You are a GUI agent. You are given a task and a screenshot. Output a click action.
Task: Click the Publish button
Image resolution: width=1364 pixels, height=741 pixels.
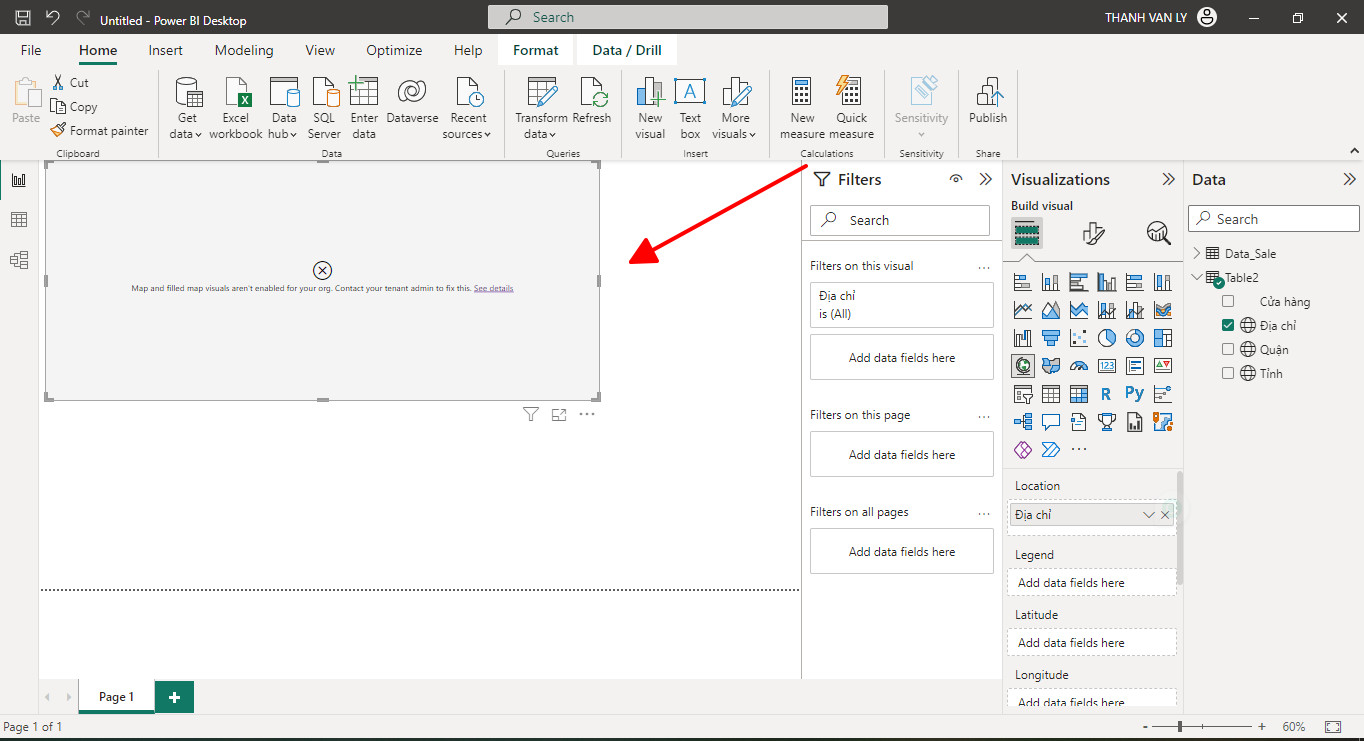tap(988, 101)
